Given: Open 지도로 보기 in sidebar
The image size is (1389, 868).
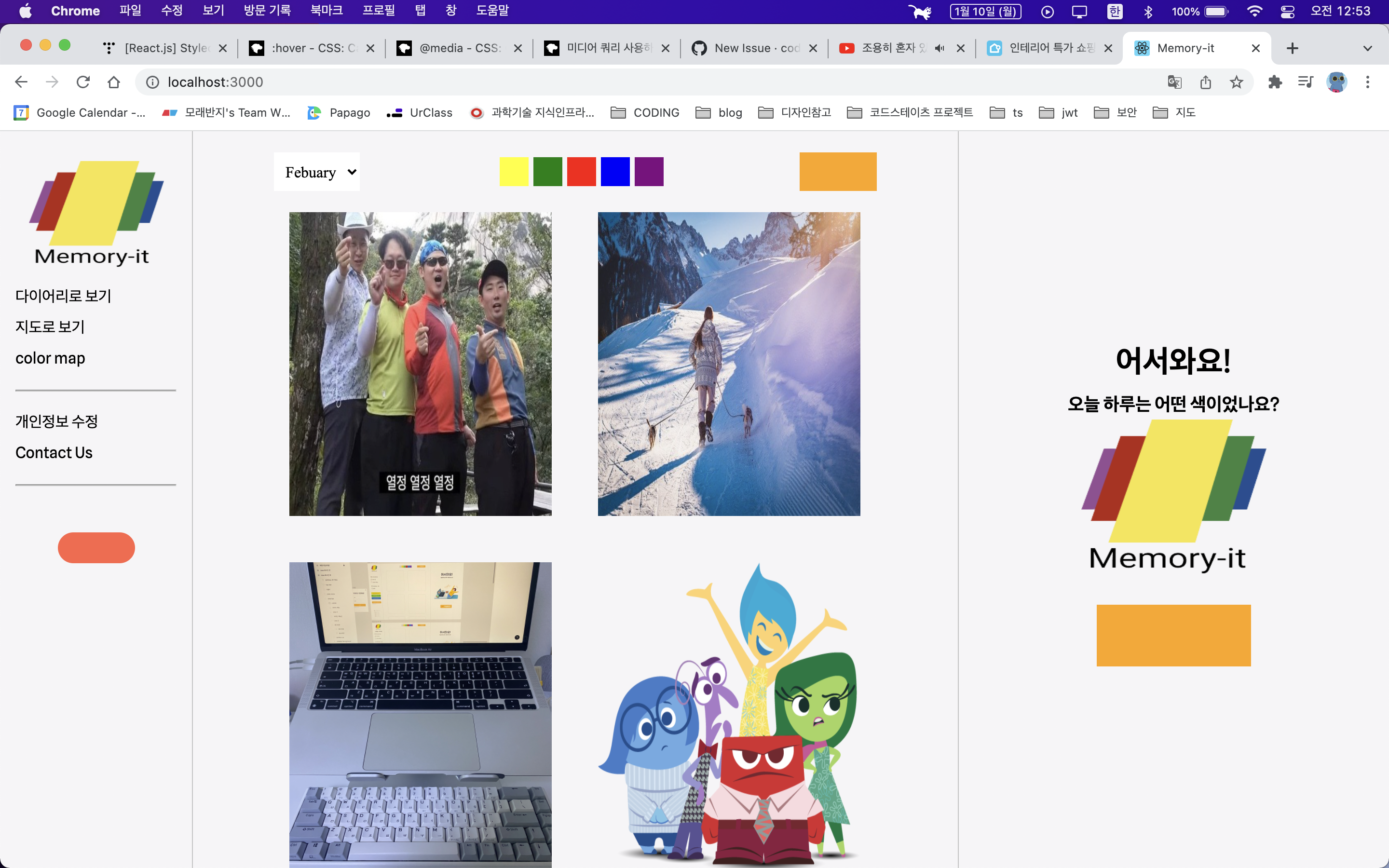Looking at the screenshot, I should (x=50, y=326).
